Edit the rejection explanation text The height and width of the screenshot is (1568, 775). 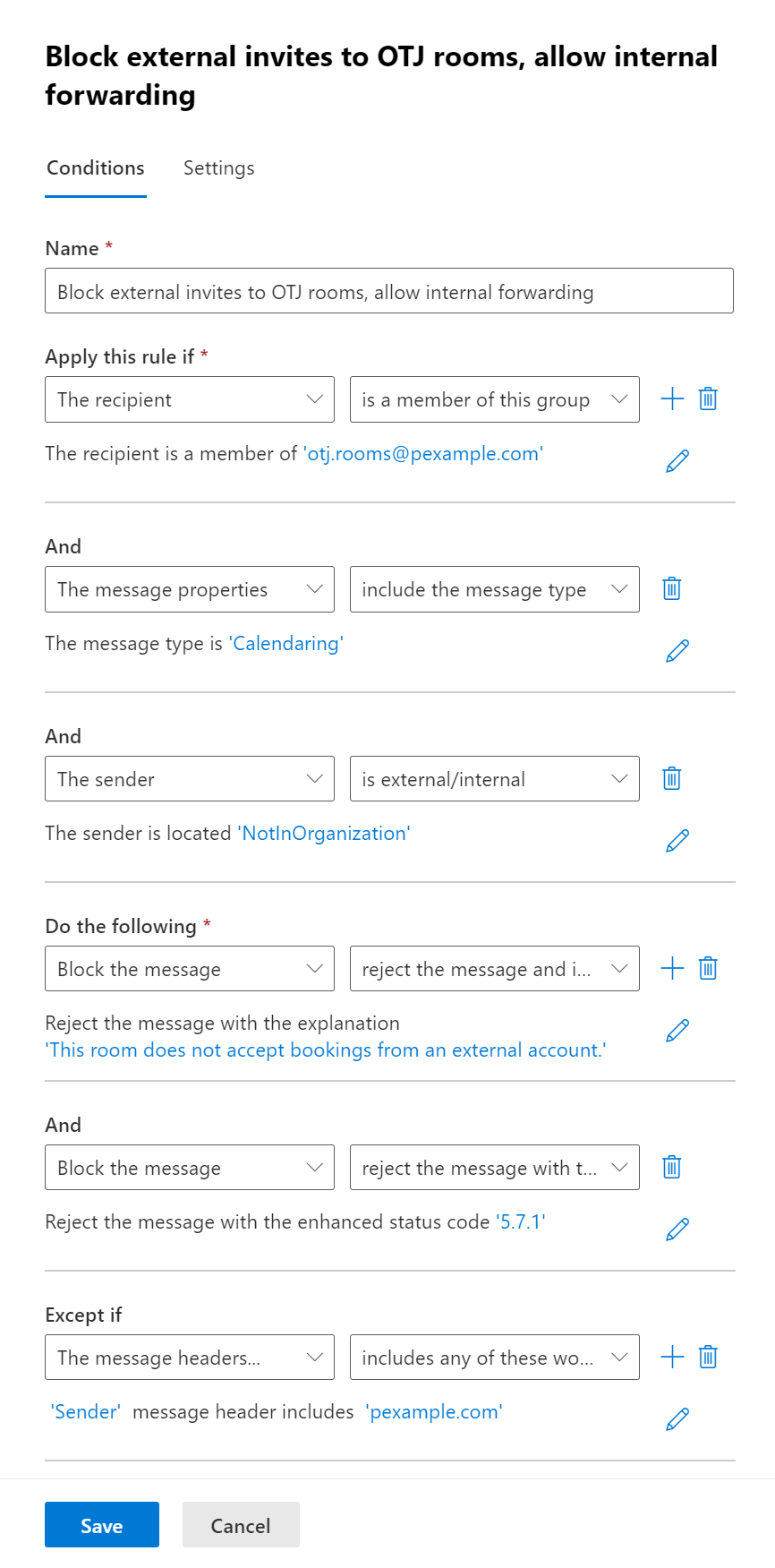(677, 1031)
